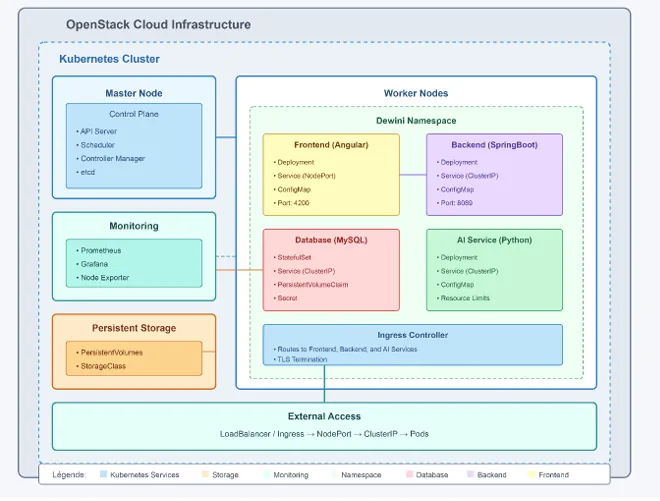
Task: Click the 'Namespace' legend label
Action: pos(361,475)
